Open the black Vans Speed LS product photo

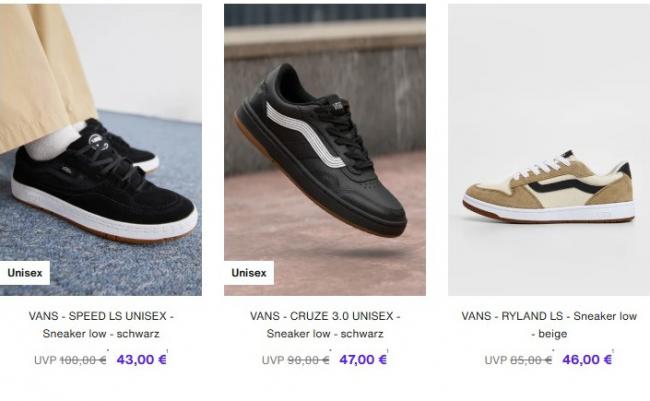pos(101,150)
